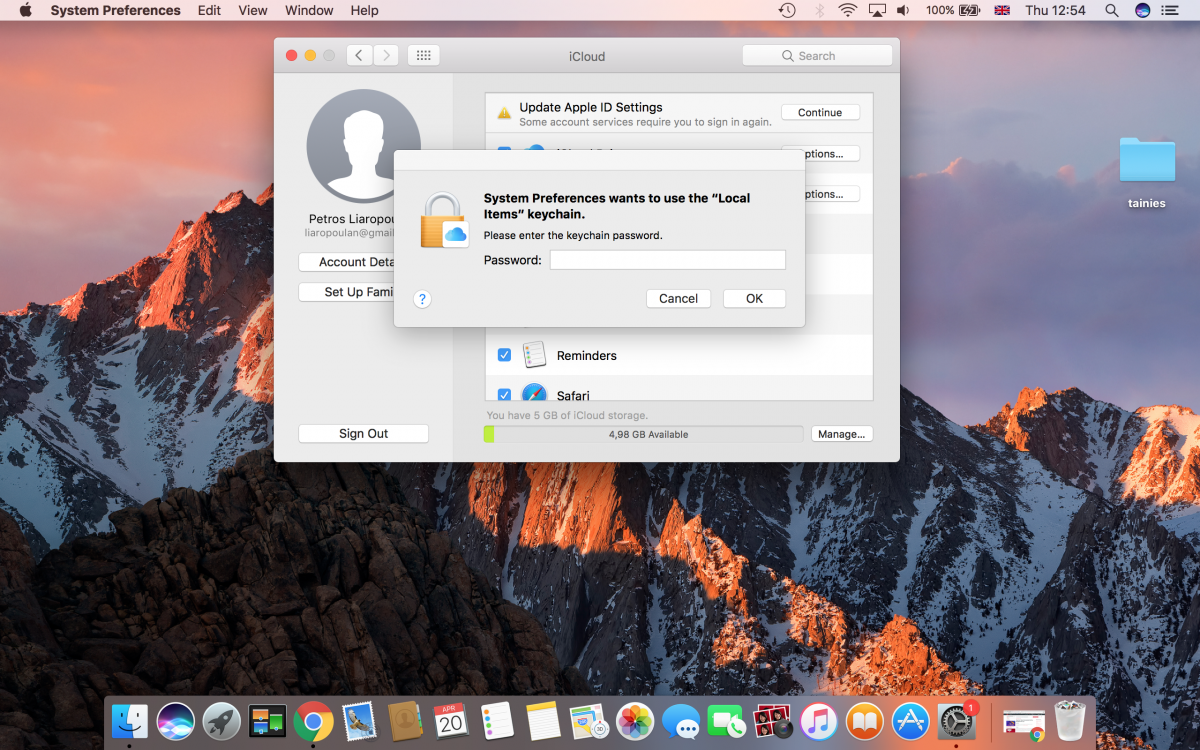Open Messages app in the Dock

pos(681,721)
